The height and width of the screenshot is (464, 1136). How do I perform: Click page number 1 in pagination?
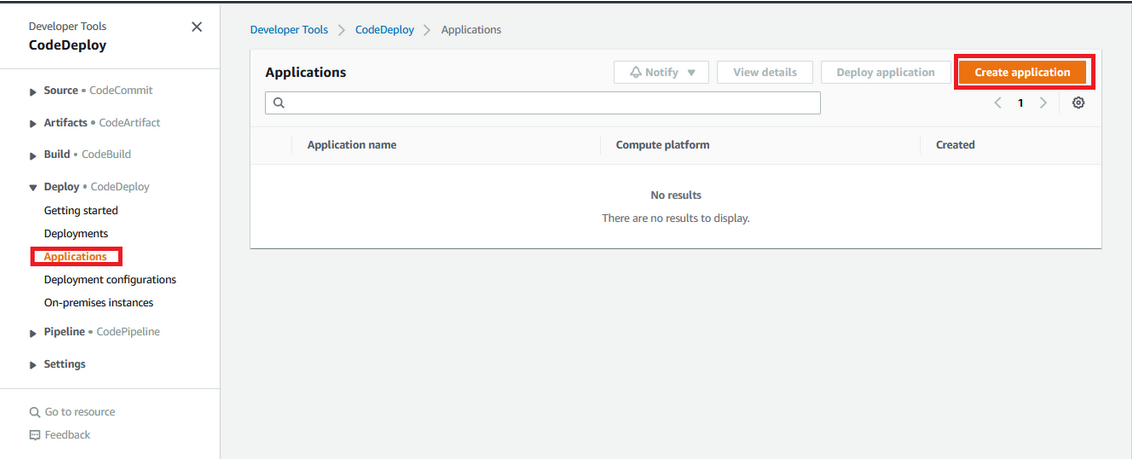pyautogui.click(x=1021, y=103)
